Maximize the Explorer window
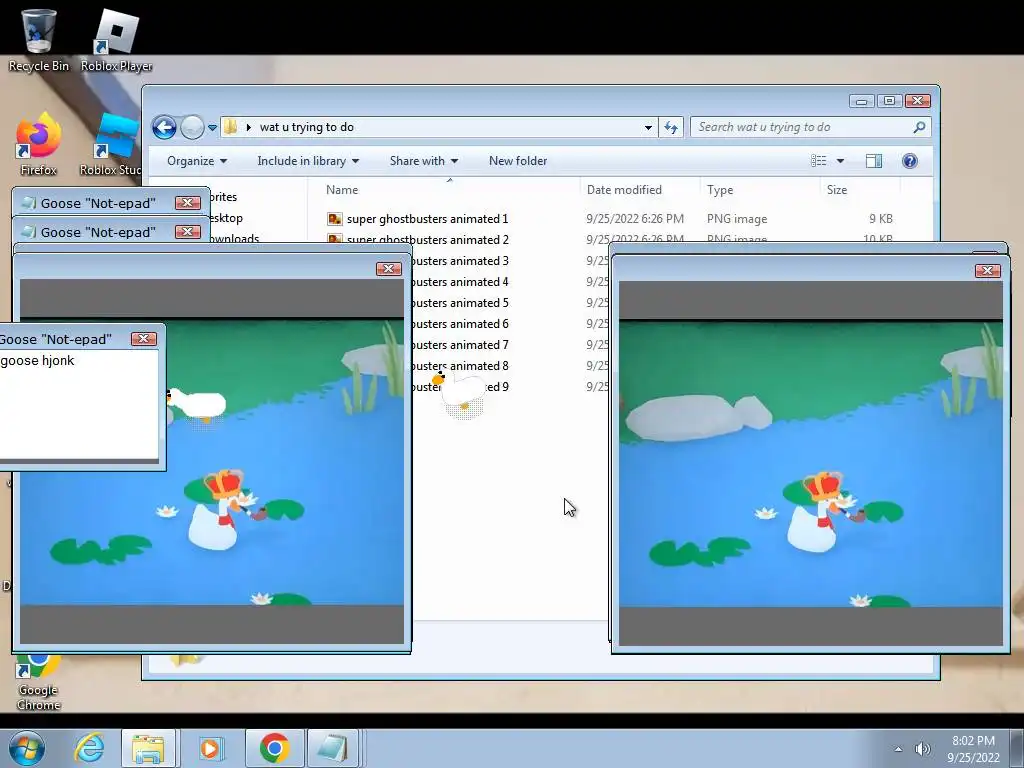 [x=889, y=101]
